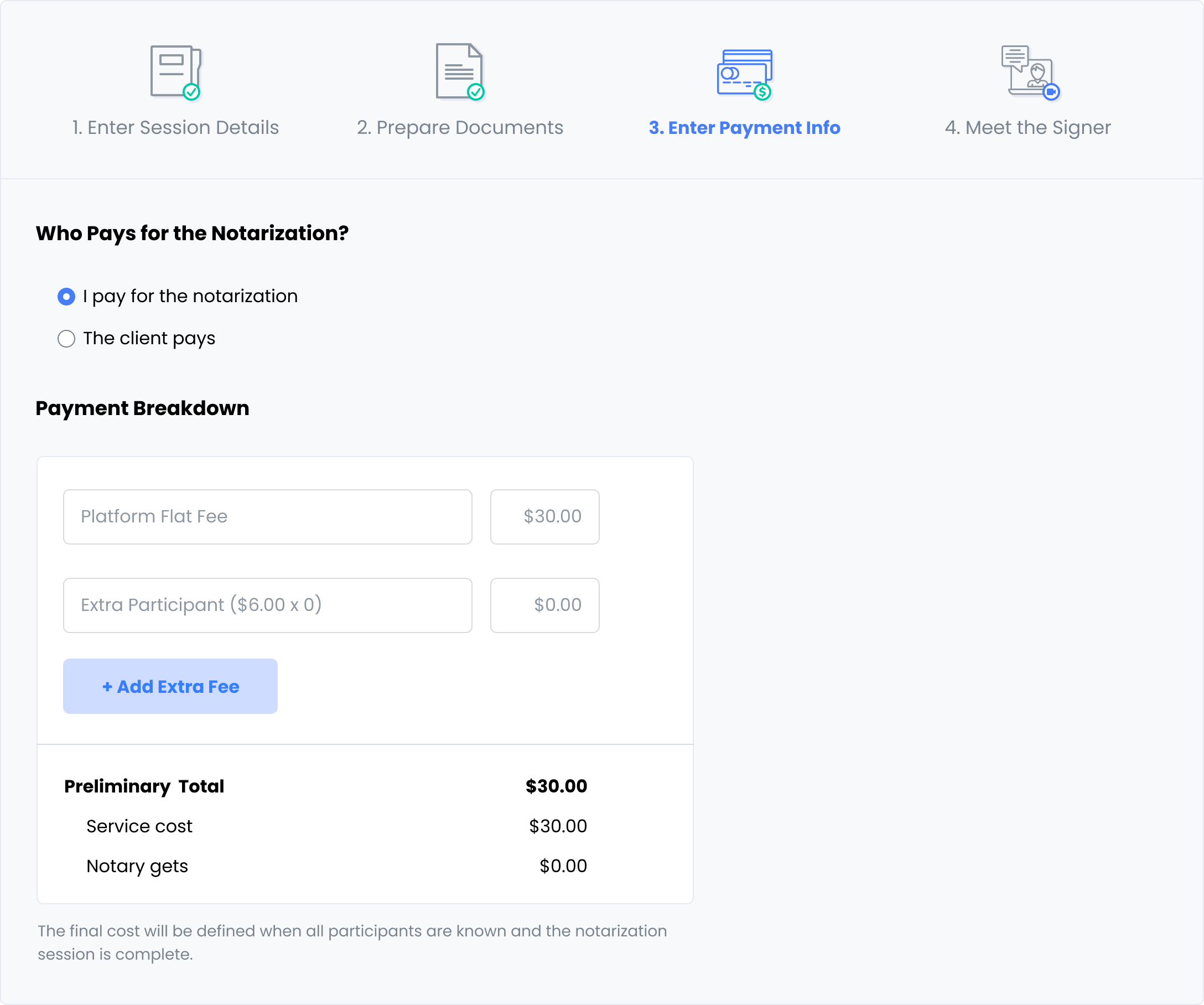Screen dimensions: 1204x1005
Task: Click the Platform Flat Fee name field
Action: [x=267, y=516]
